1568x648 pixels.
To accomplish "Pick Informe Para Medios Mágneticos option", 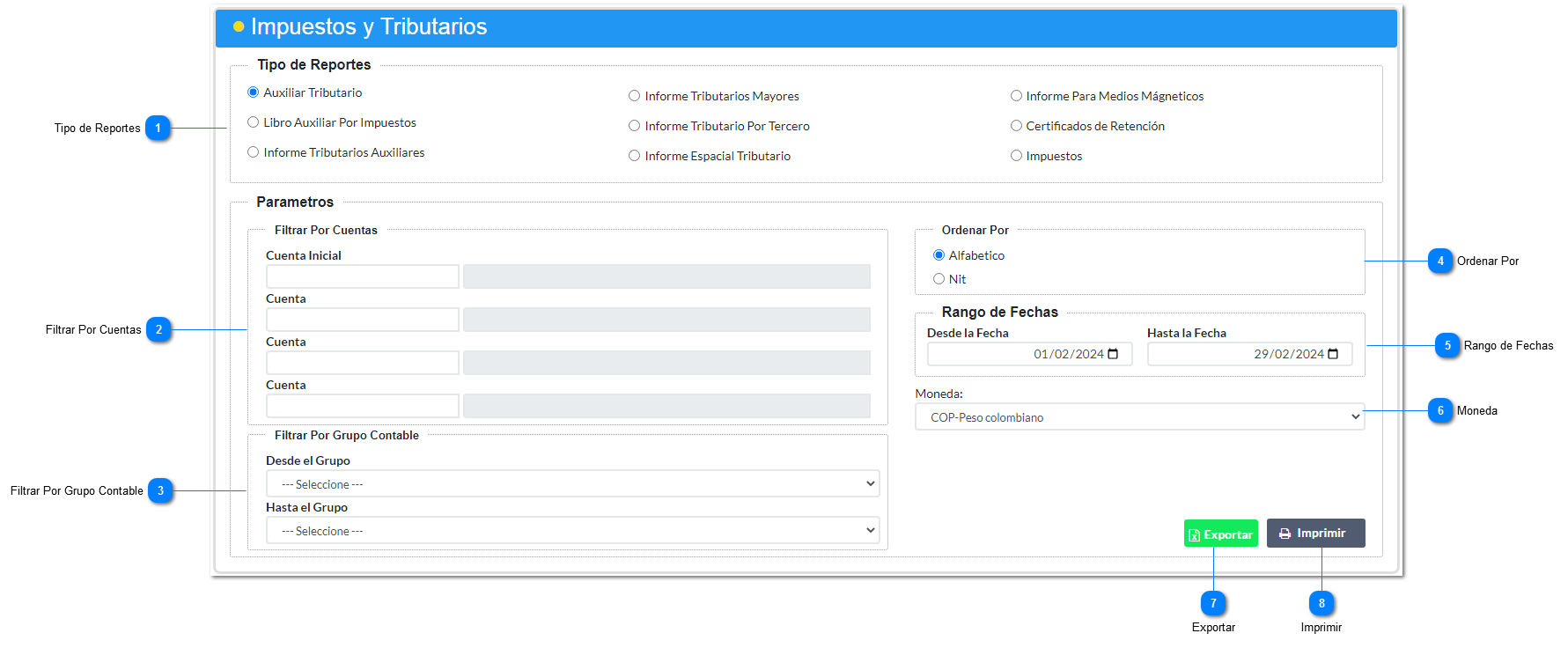I will click(1016, 96).
